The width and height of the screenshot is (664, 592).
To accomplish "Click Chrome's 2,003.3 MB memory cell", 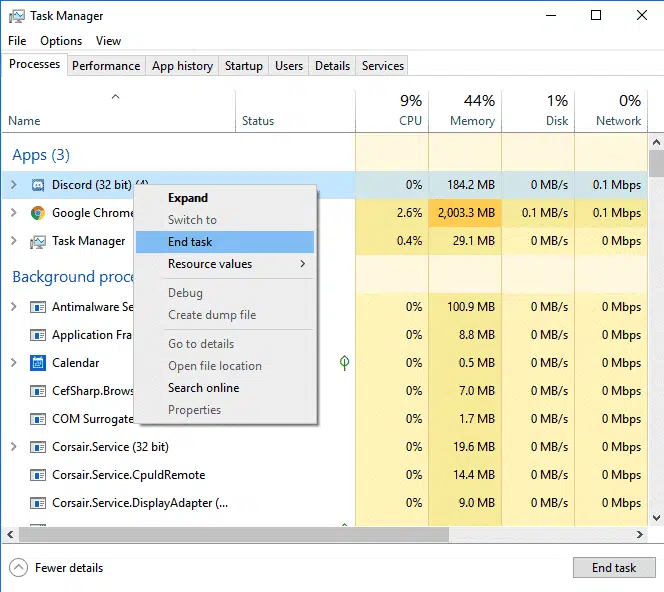I will (x=465, y=213).
